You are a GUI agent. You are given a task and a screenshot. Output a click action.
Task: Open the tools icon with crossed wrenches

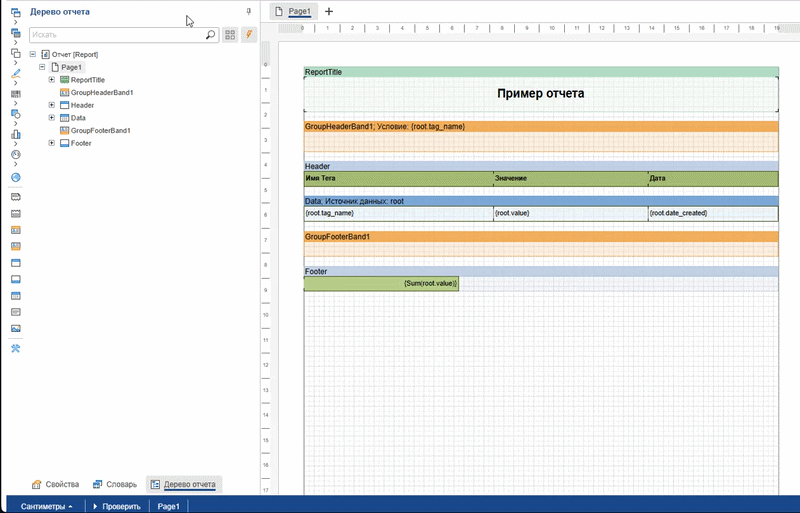point(15,349)
